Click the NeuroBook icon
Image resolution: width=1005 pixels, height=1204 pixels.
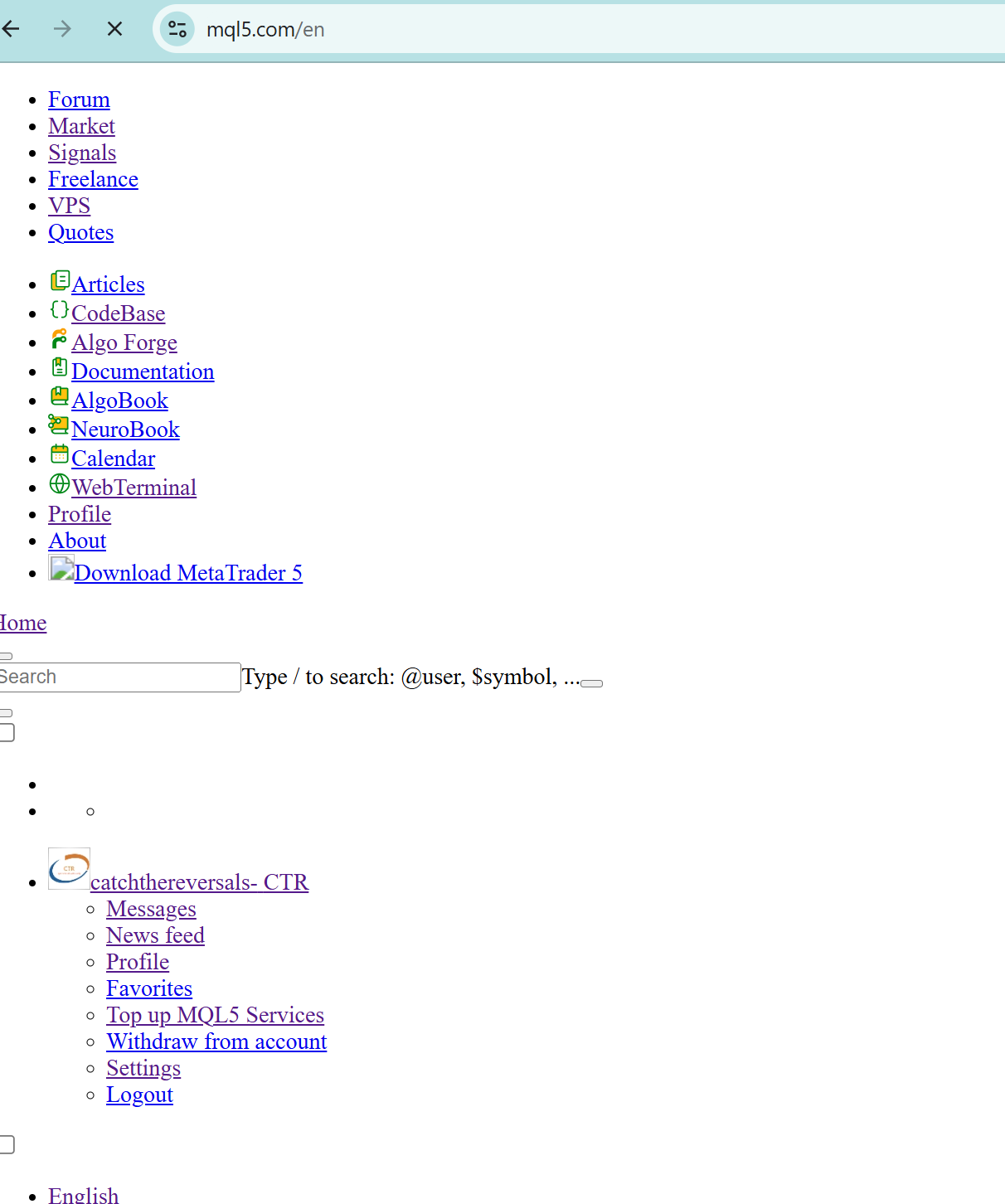(x=59, y=425)
